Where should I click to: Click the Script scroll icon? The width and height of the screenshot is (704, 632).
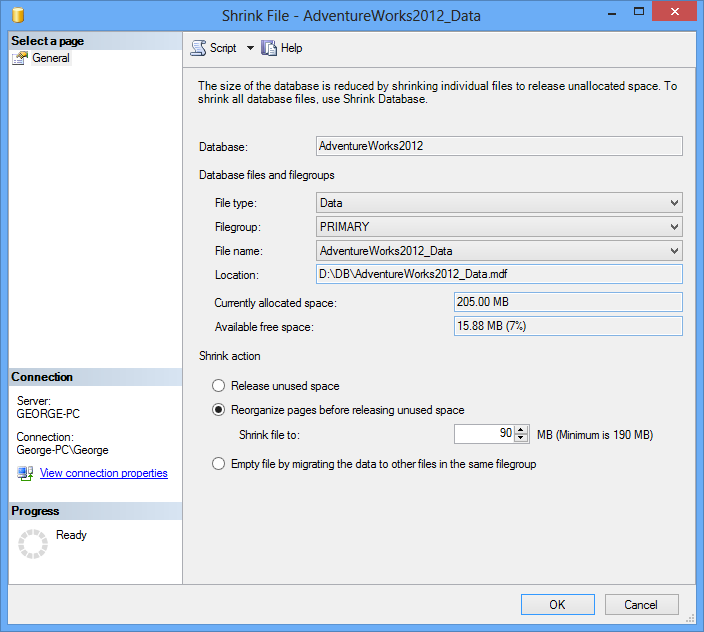198,48
